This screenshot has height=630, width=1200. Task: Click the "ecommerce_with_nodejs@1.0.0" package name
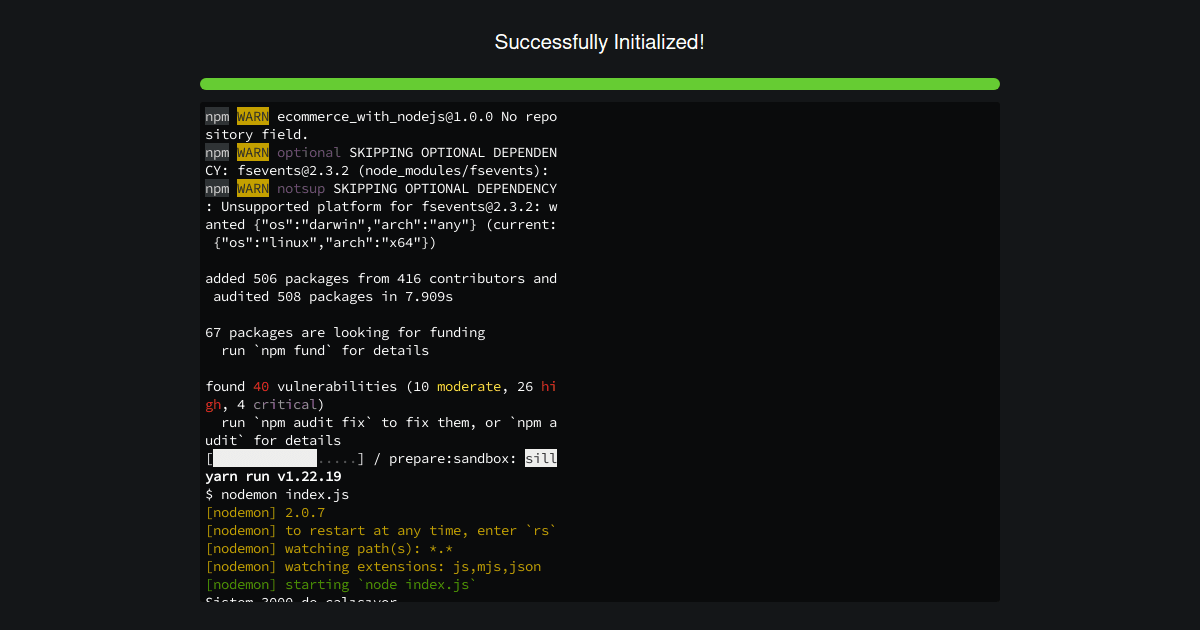[385, 116]
